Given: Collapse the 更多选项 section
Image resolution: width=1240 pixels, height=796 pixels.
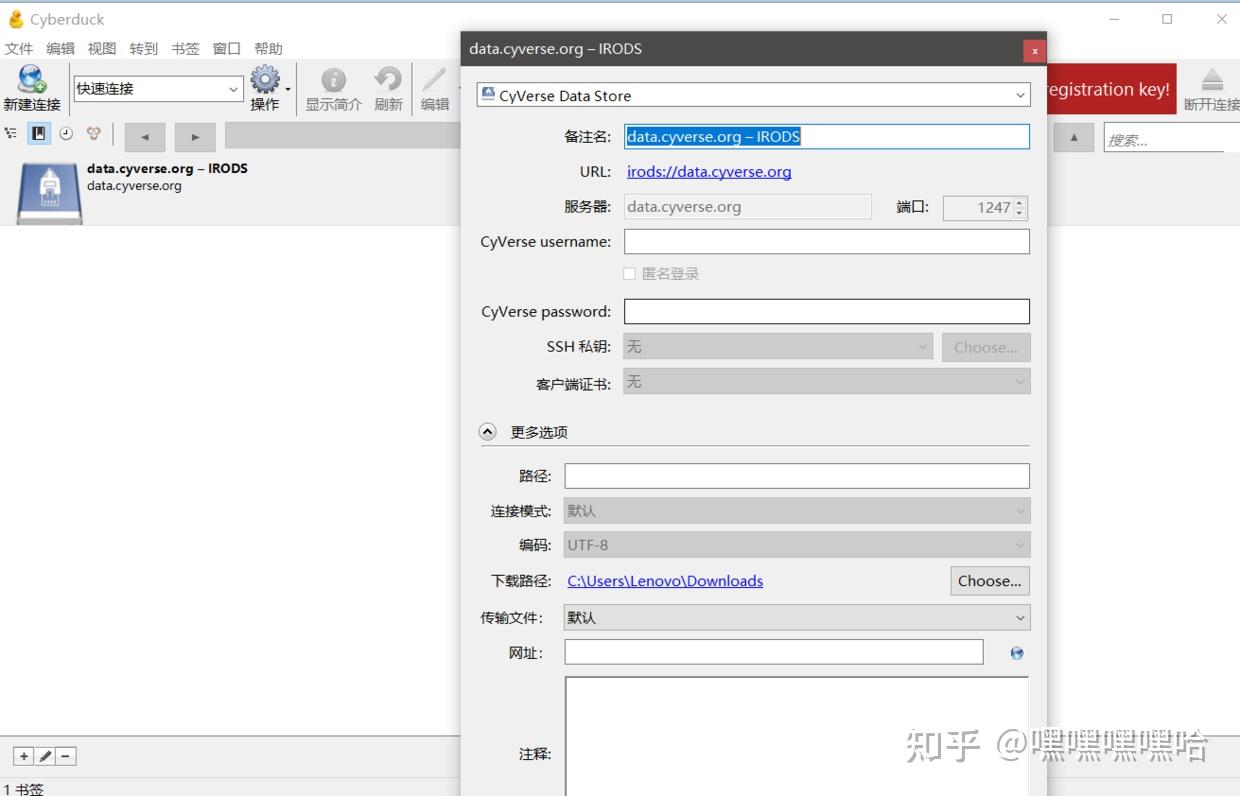Looking at the screenshot, I should [x=488, y=431].
